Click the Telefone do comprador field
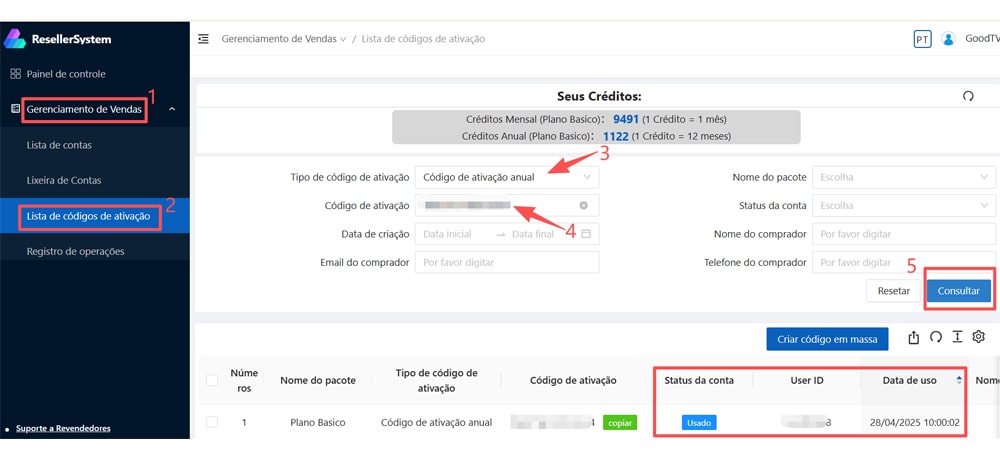 tap(904, 262)
